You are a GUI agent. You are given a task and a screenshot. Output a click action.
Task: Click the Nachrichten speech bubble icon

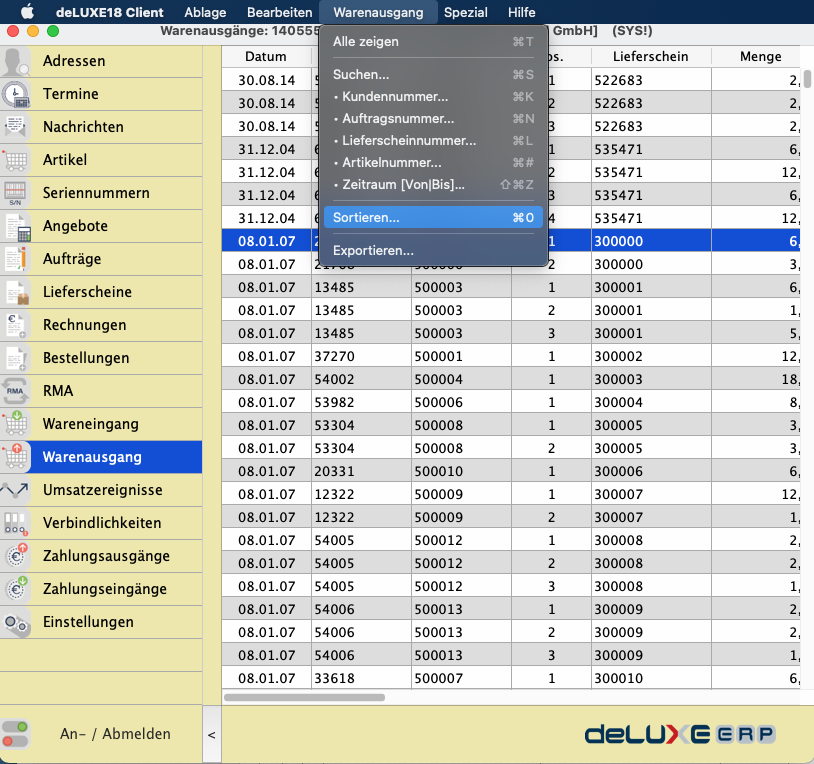tap(16, 128)
